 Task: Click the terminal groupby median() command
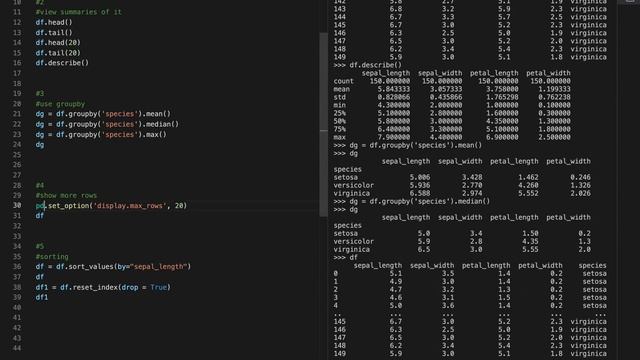click(411, 201)
